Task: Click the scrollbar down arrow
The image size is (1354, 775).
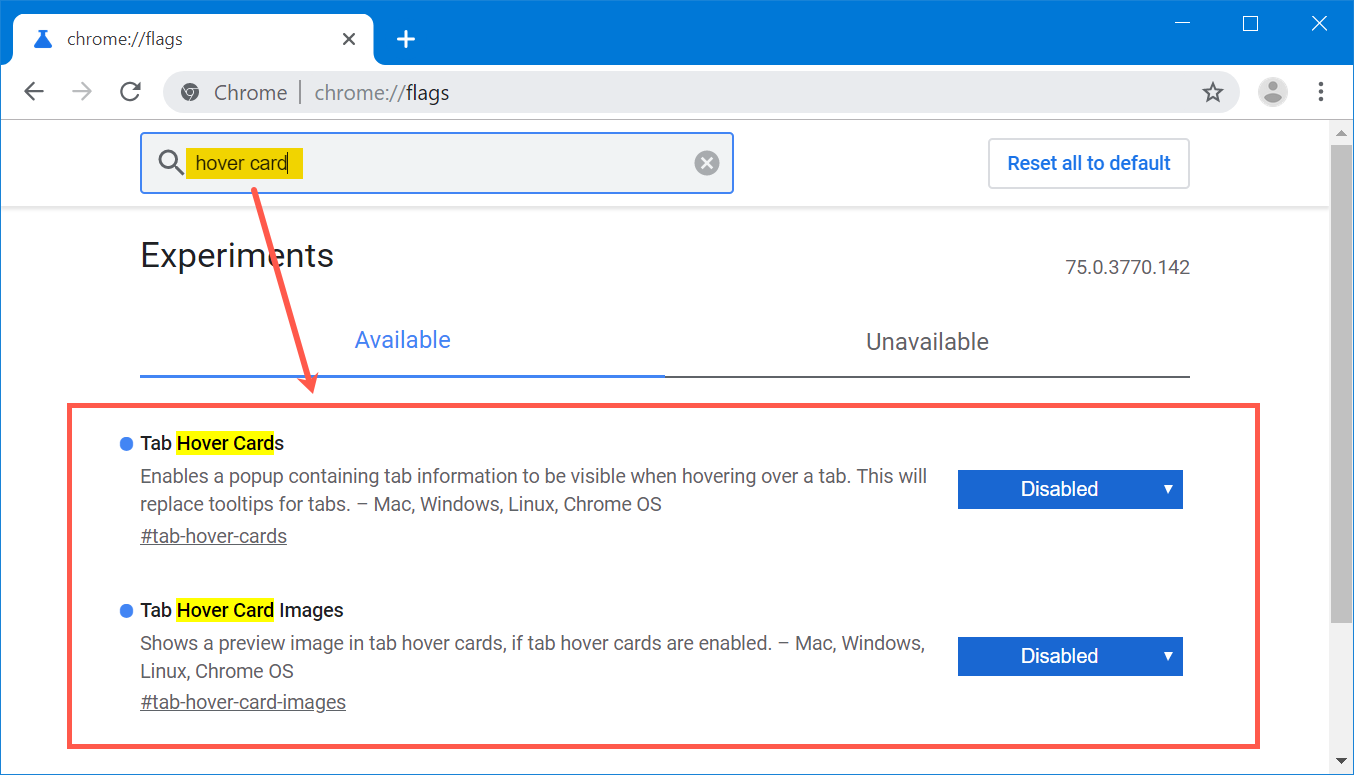Action: [1341, 762]
